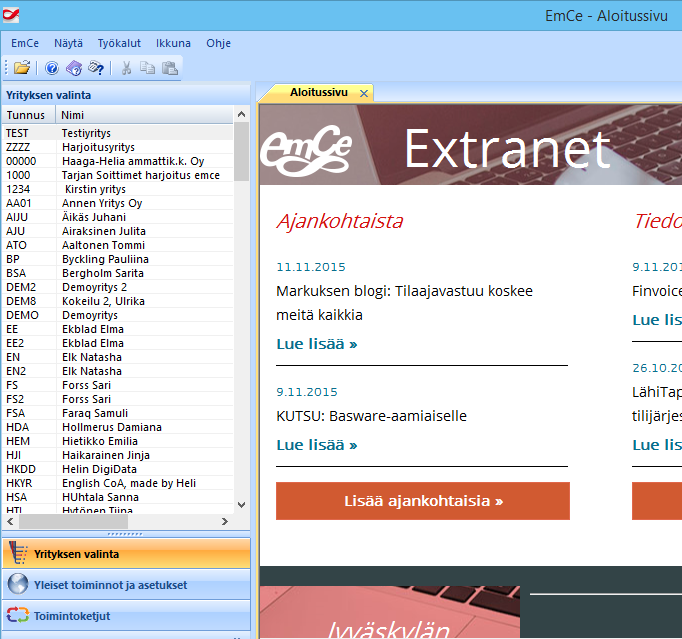Open the Yrityksen valinta navigation section
682x639 pixels.
pos(127,553)
